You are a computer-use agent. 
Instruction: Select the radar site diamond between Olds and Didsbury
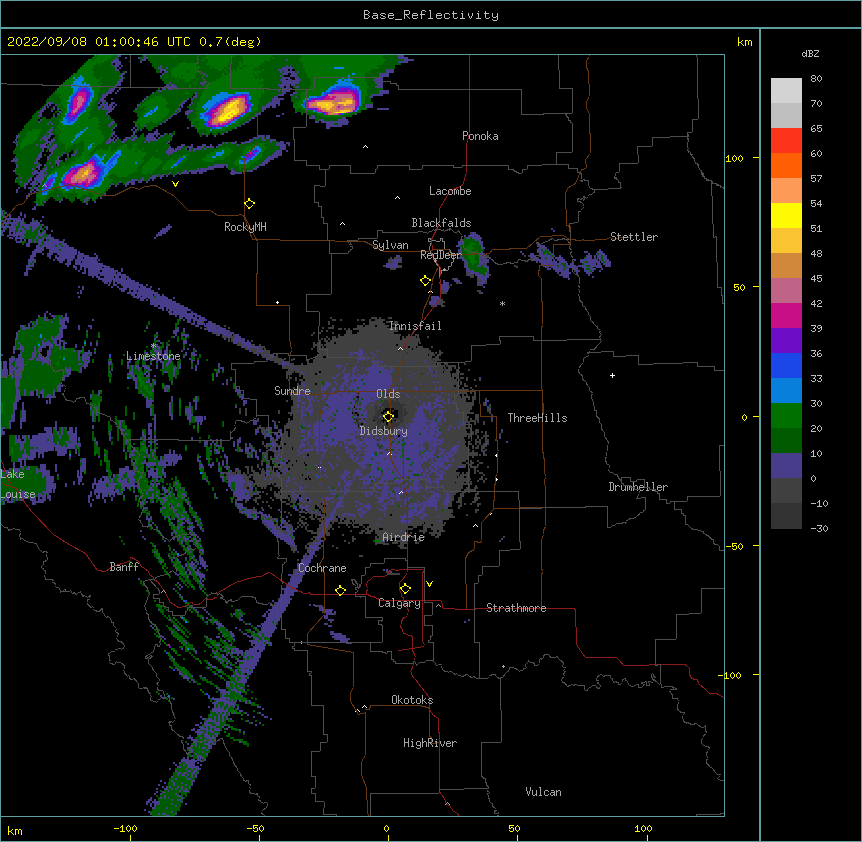point(388,417)
